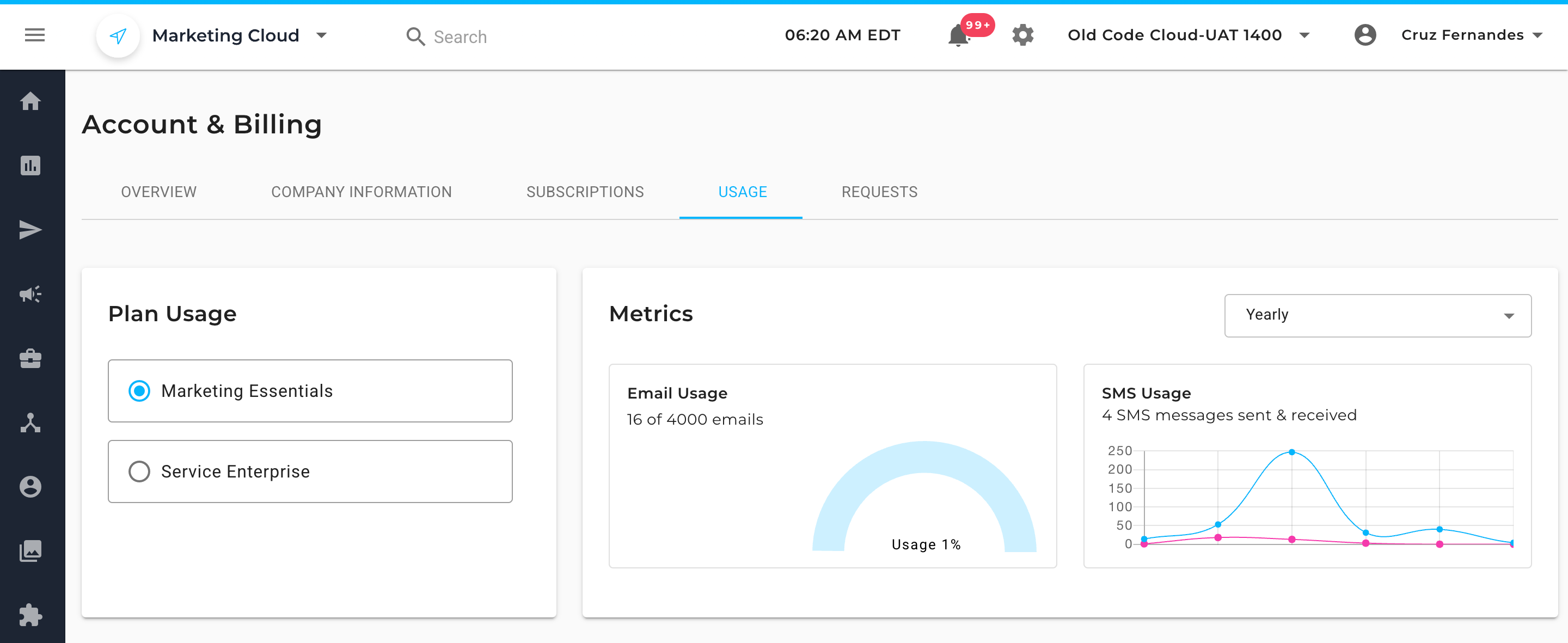
Task: Open the notifications bell with 99+ badge
Action: pos(958,36)
